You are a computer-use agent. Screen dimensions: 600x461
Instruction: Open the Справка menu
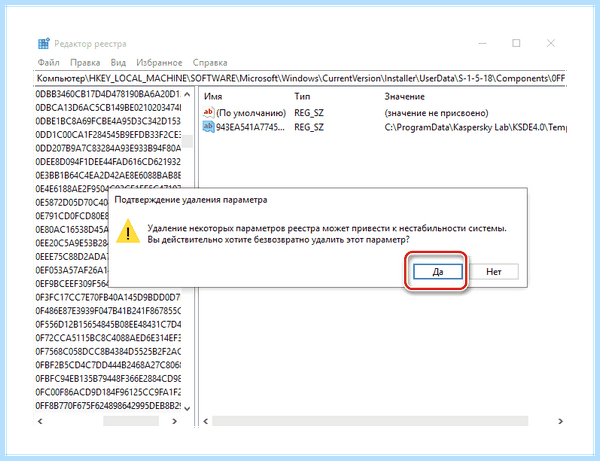(210, 62)
